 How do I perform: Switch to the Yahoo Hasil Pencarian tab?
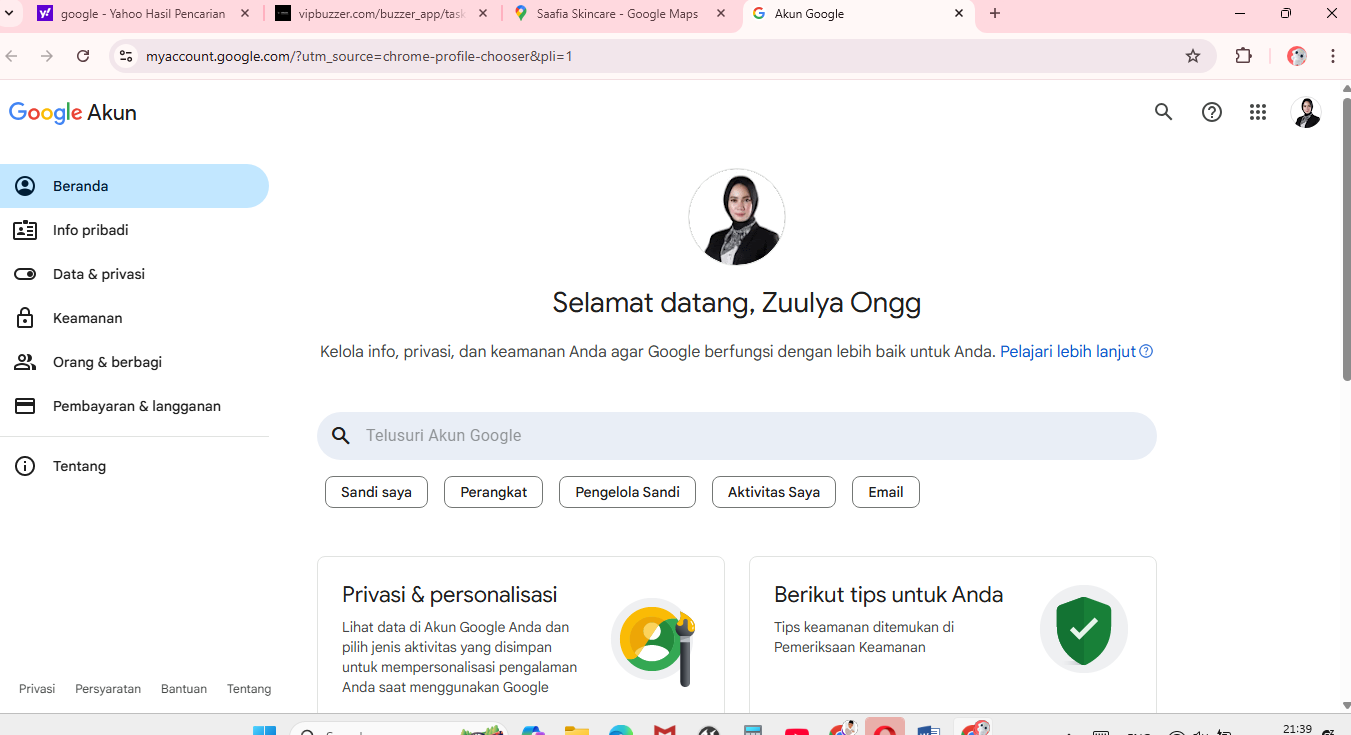click(x=143, y=14)
